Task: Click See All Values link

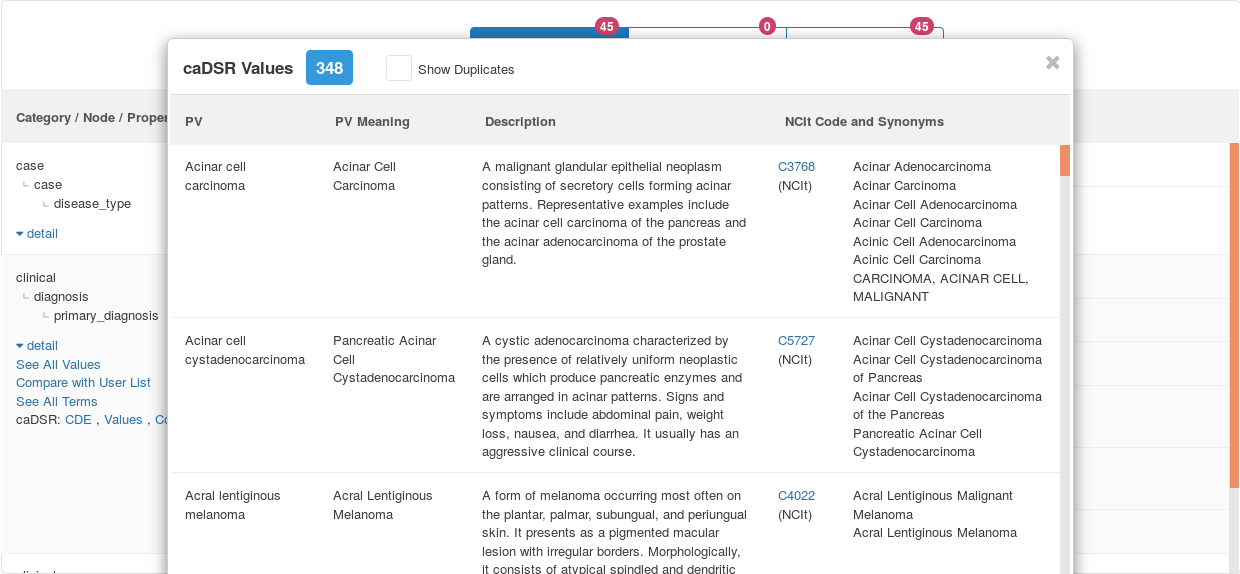Action: [x=58, y=365]
